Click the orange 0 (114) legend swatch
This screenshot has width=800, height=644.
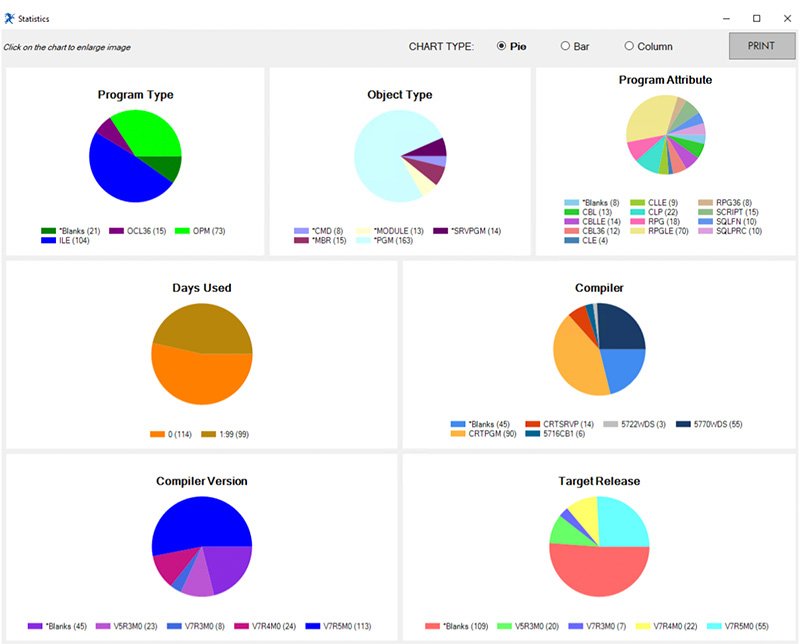click(157, 434)
